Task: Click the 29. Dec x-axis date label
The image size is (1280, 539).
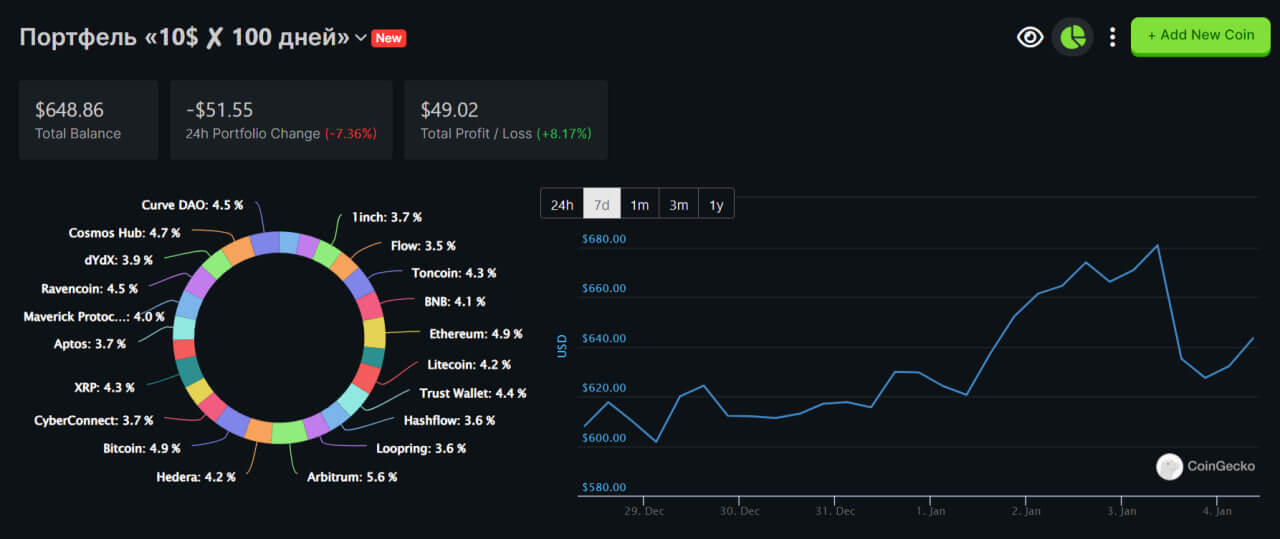Action: [644, 511]
